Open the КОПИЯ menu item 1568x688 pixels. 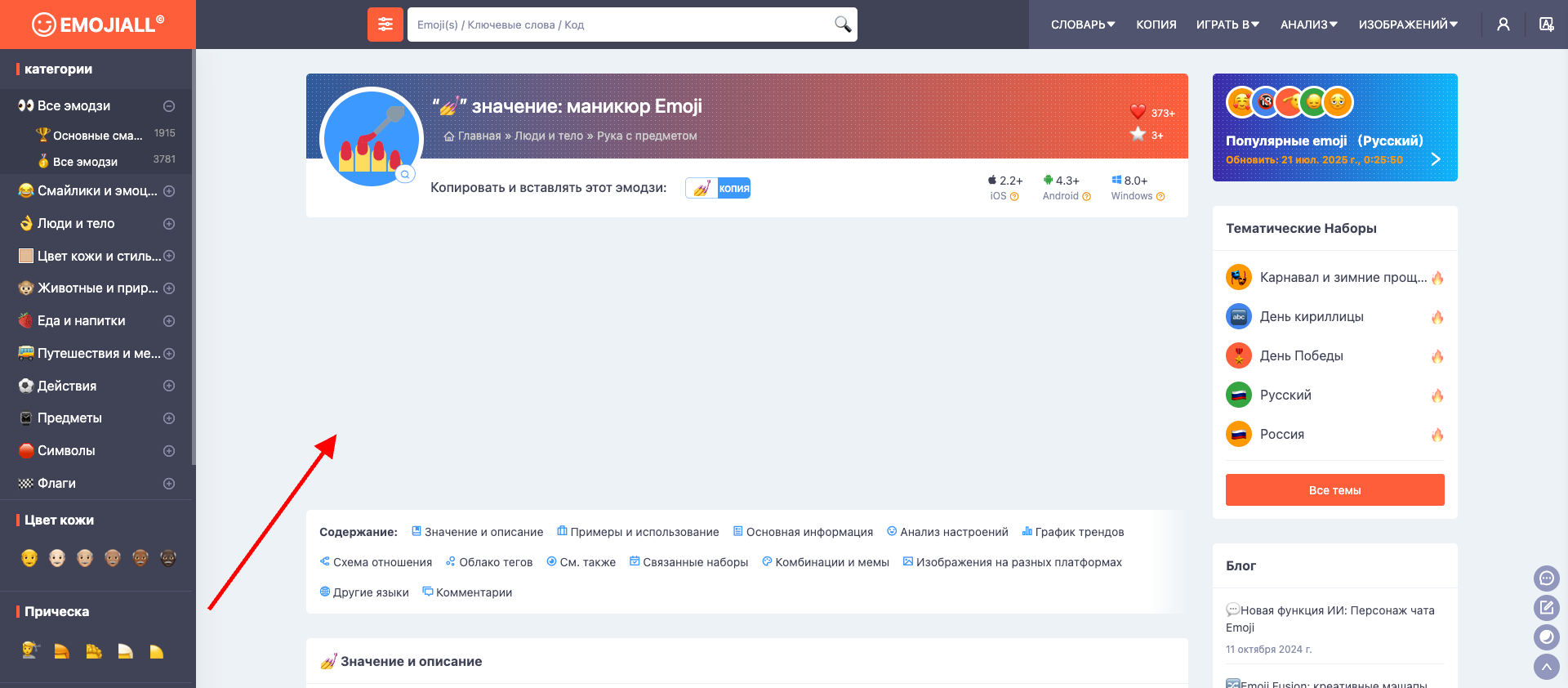click(x=1156, y=25)
